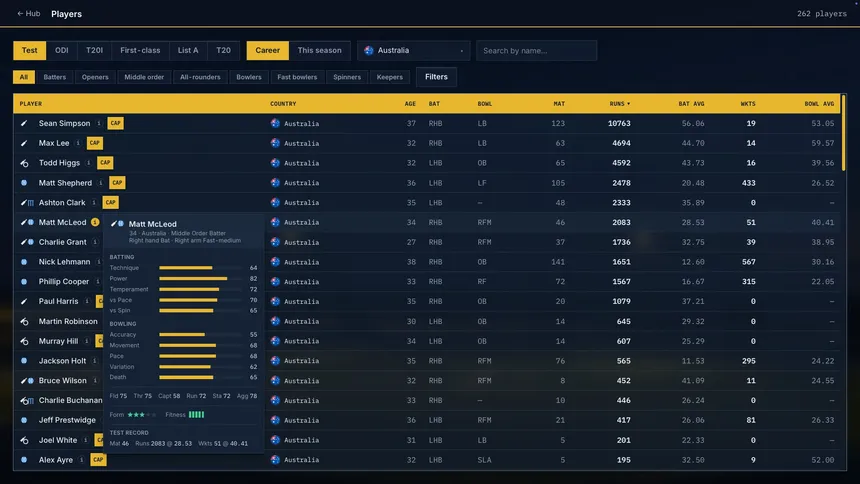This screenshot has width=860, height=484.
Task: Open Charlie Grant player name
Action: tap(63, 242)
